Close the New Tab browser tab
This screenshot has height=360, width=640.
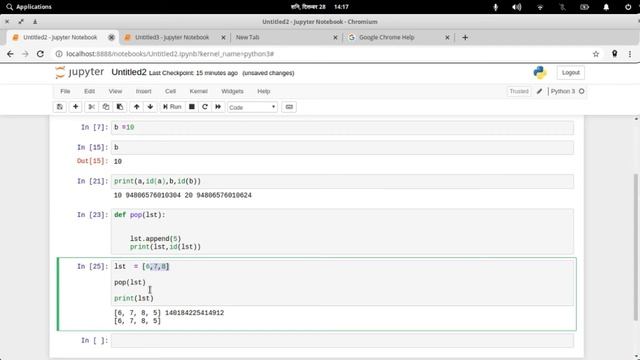coord(335,38)
